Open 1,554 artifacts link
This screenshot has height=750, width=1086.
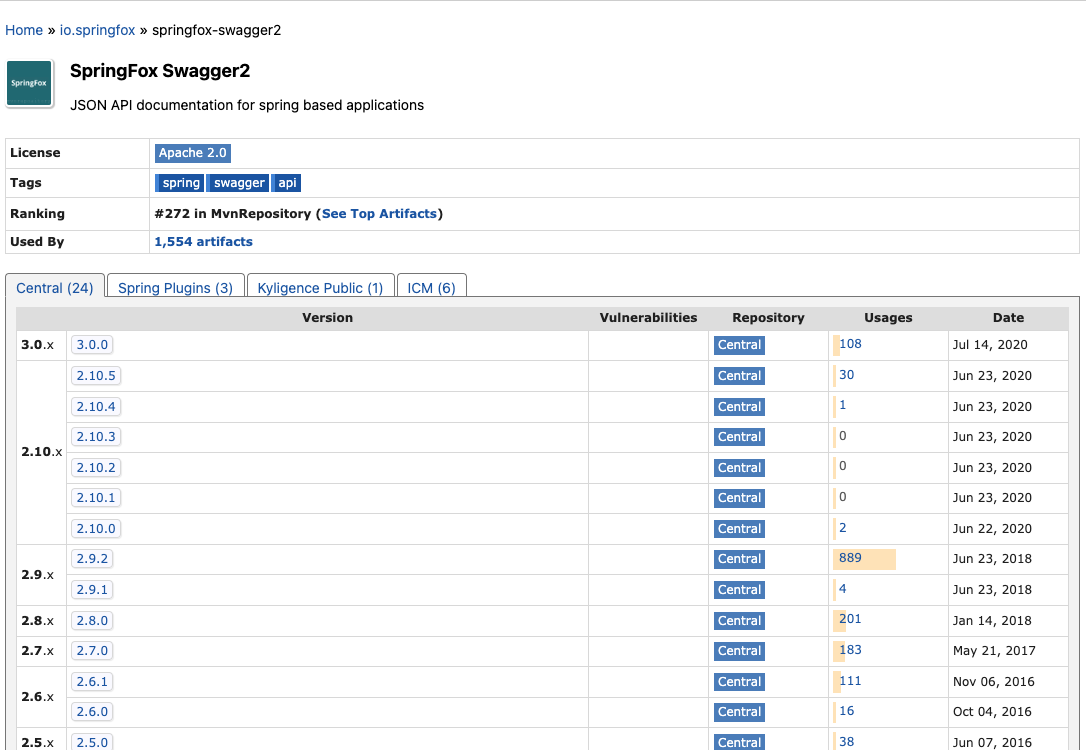203,242
